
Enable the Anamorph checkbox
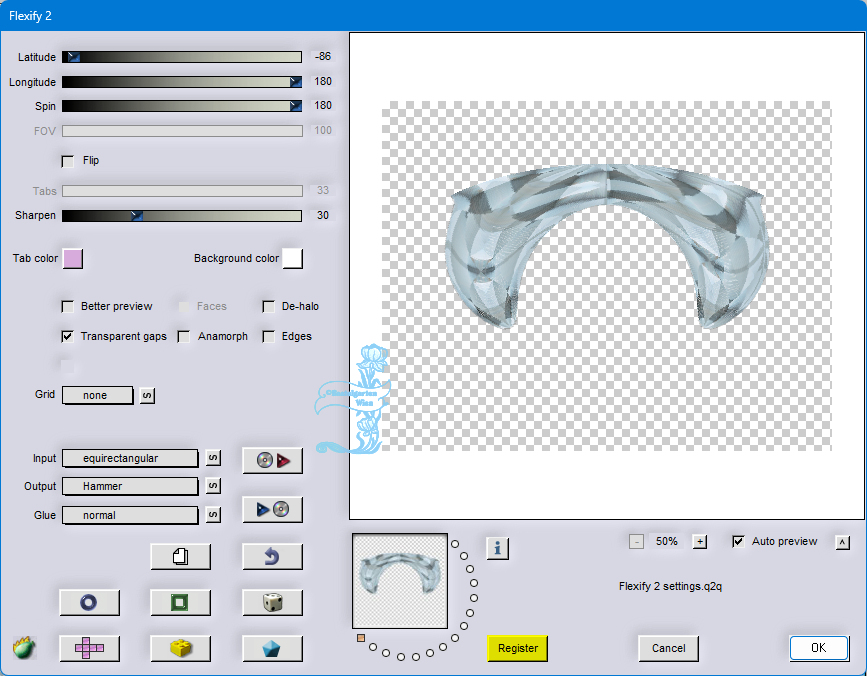(184, 337)
